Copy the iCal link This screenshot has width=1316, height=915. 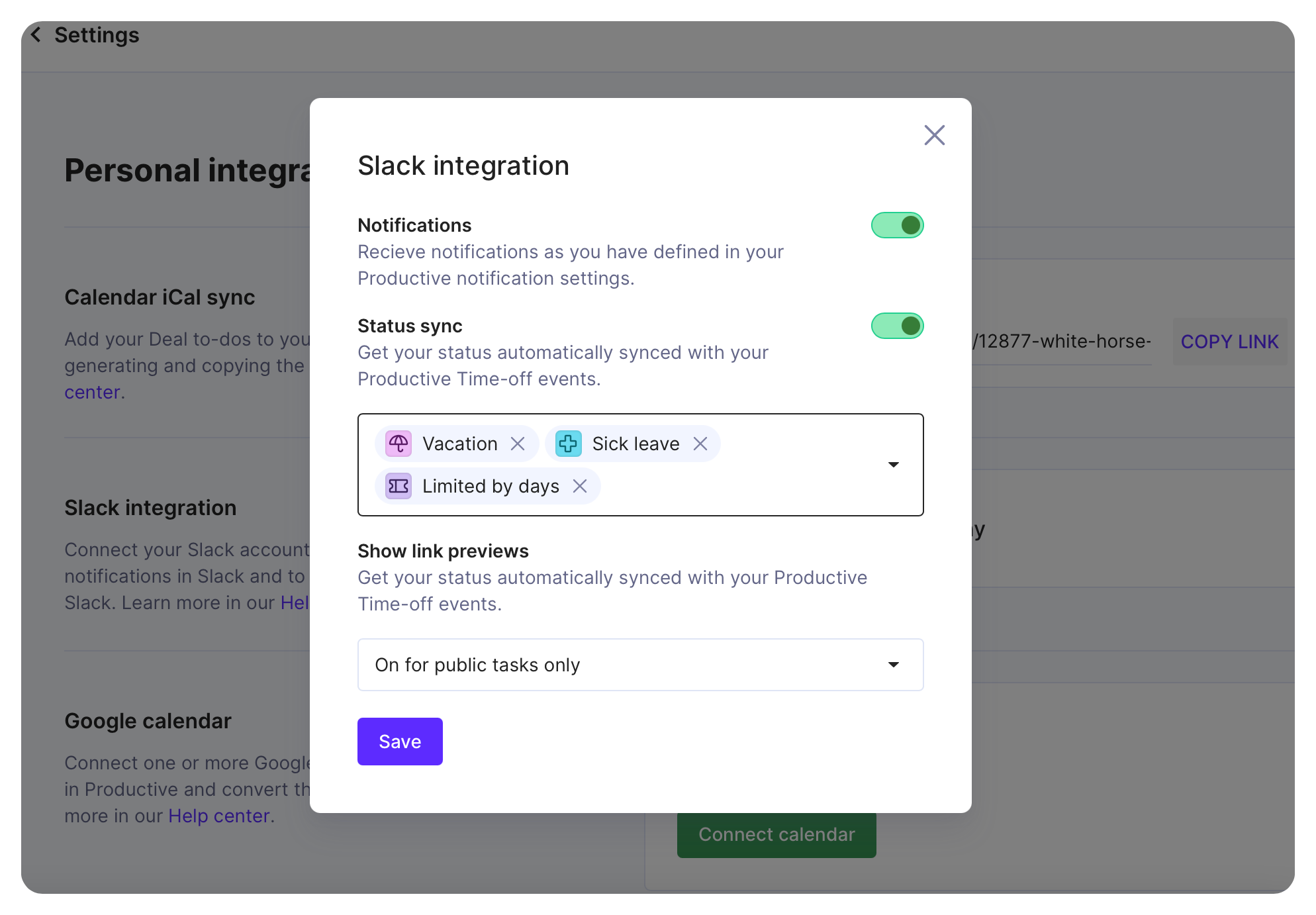pos(1229,342)
